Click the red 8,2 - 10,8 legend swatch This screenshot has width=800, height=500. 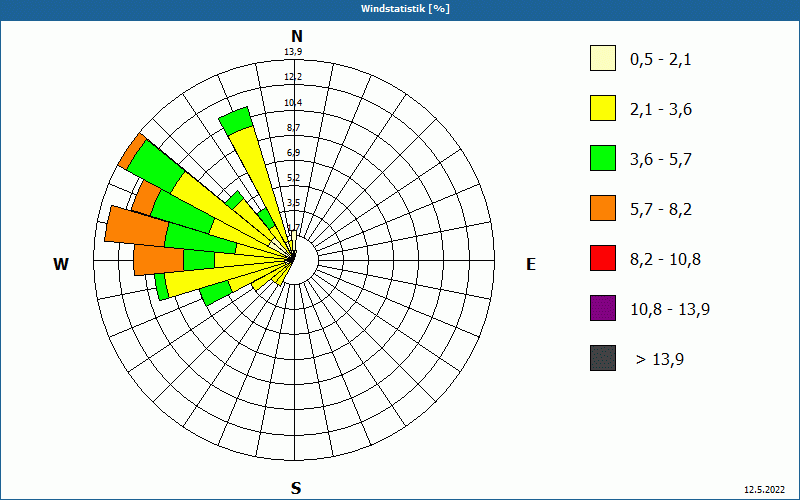point(603,258)
